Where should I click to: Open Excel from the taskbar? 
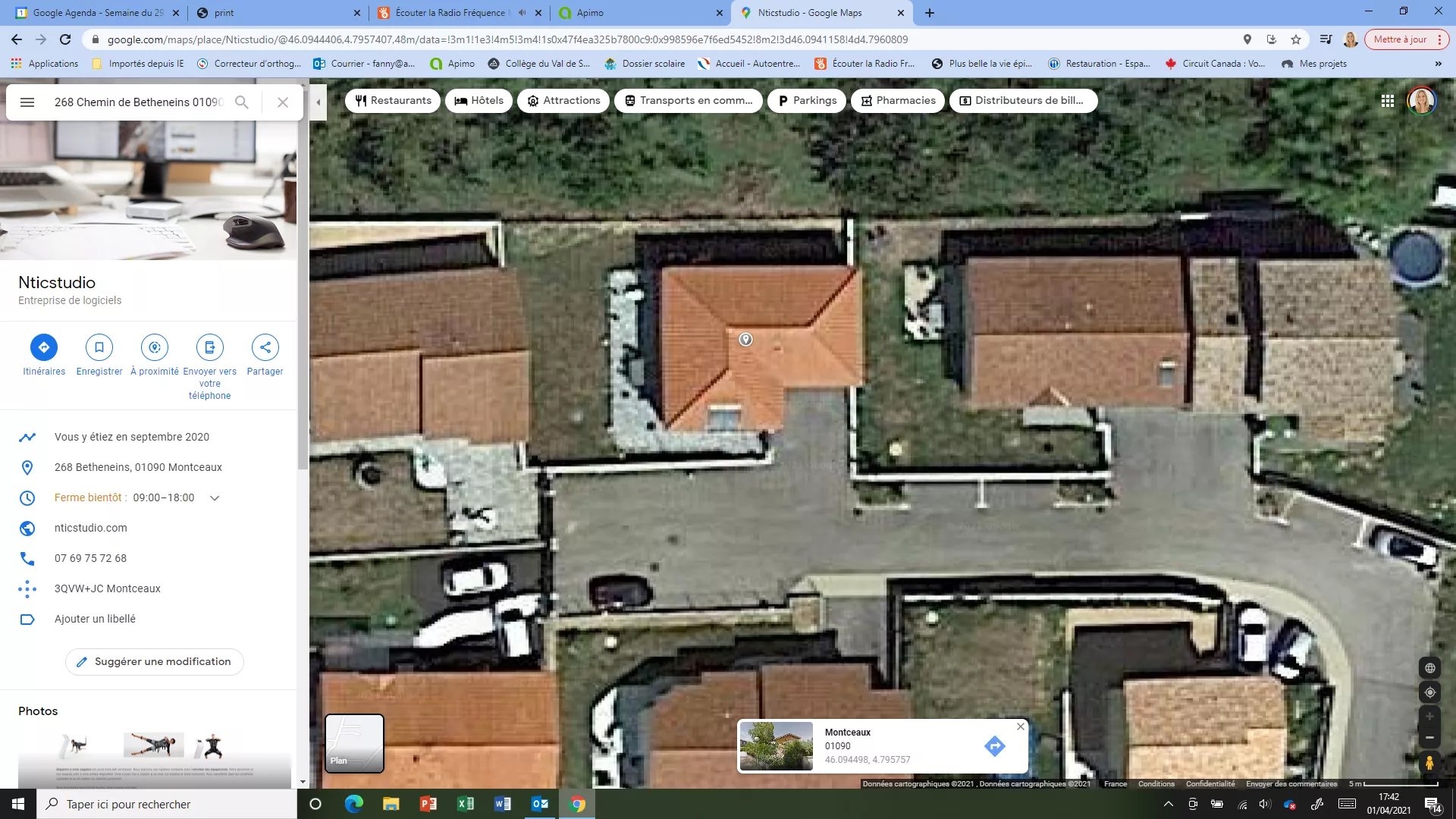(466, 804)
